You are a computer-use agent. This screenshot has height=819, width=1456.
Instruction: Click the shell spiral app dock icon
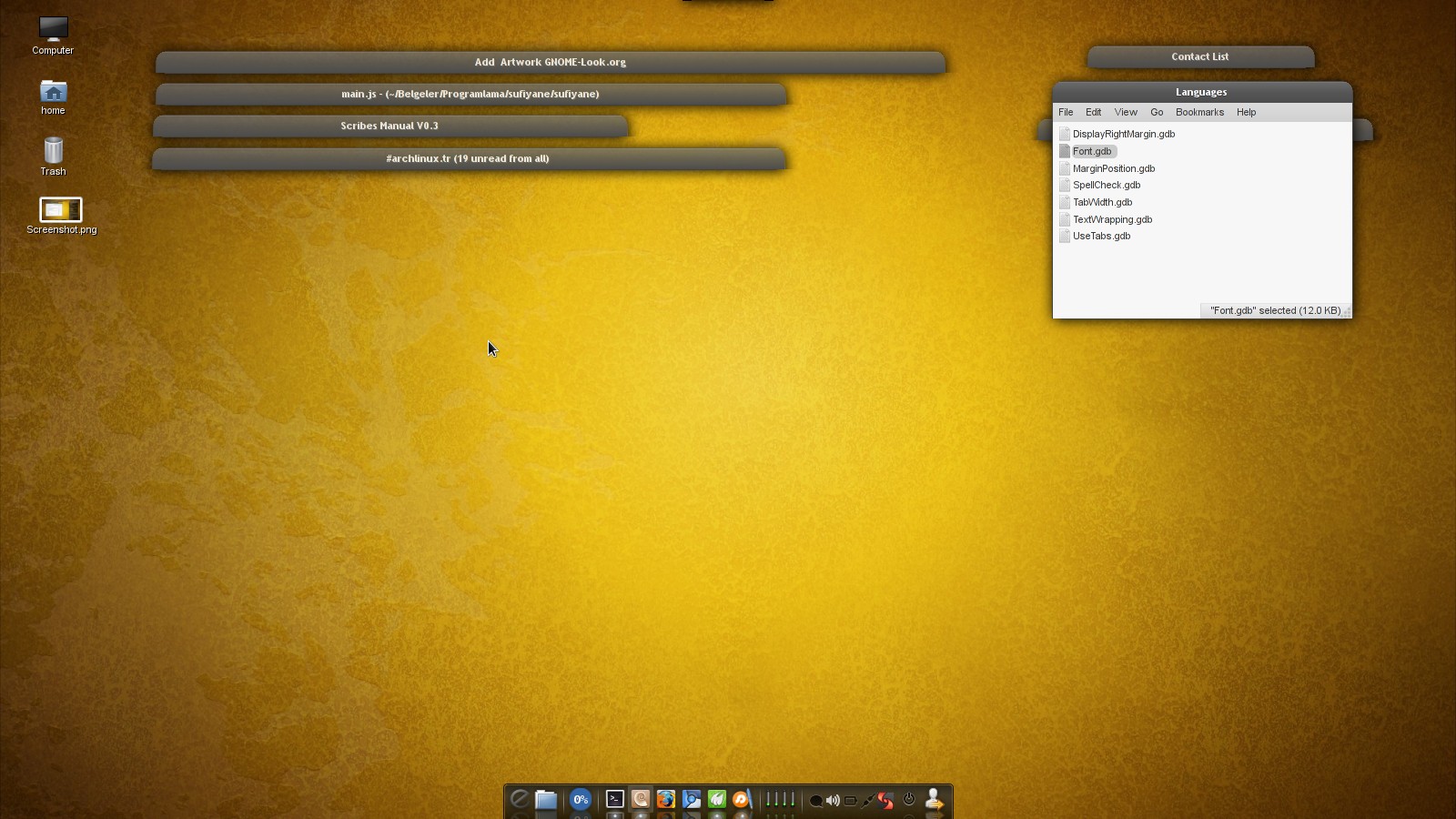pyautogui.click(x=641, y=799)
